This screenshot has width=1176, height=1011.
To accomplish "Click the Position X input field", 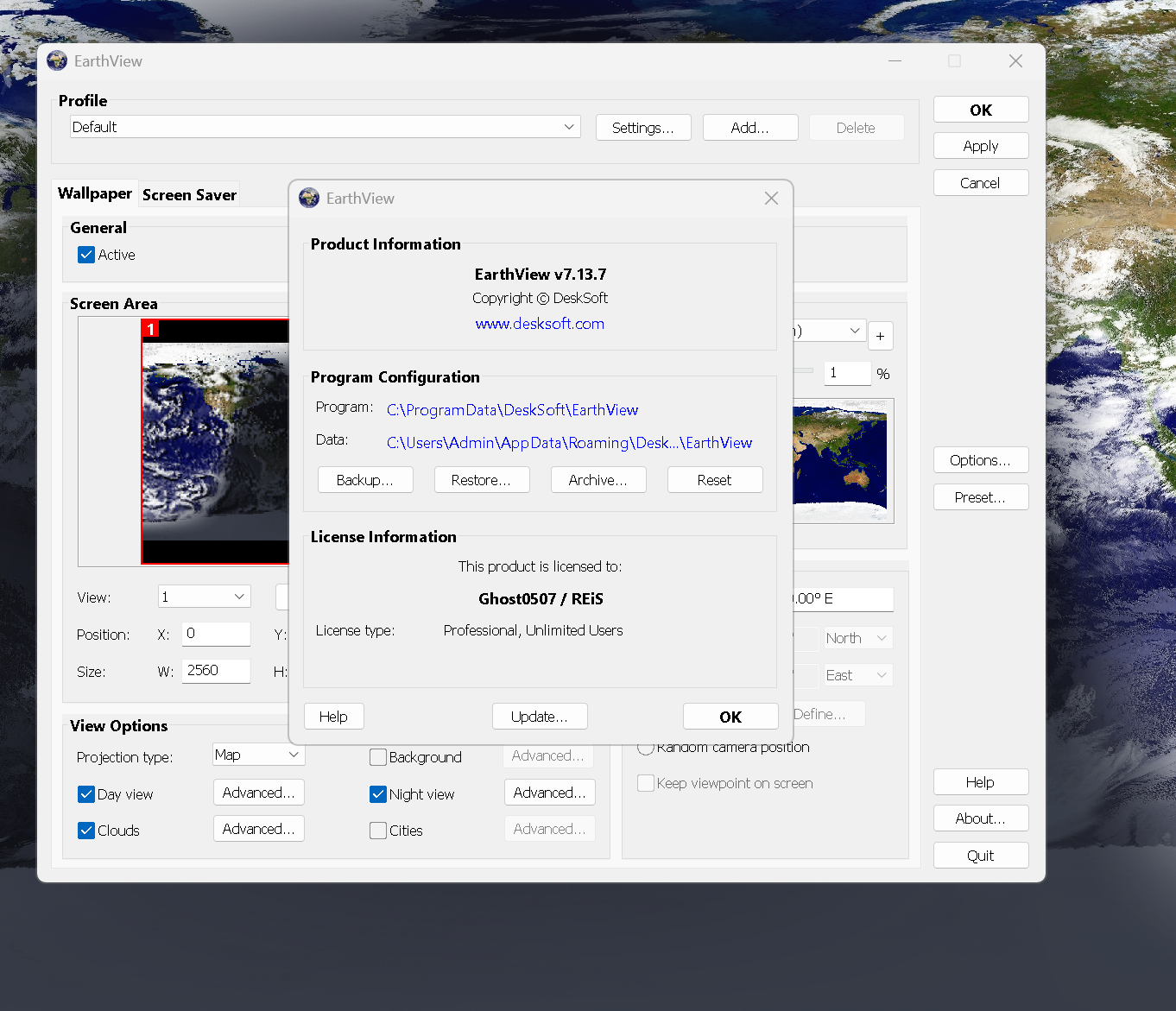I will 216,634.
